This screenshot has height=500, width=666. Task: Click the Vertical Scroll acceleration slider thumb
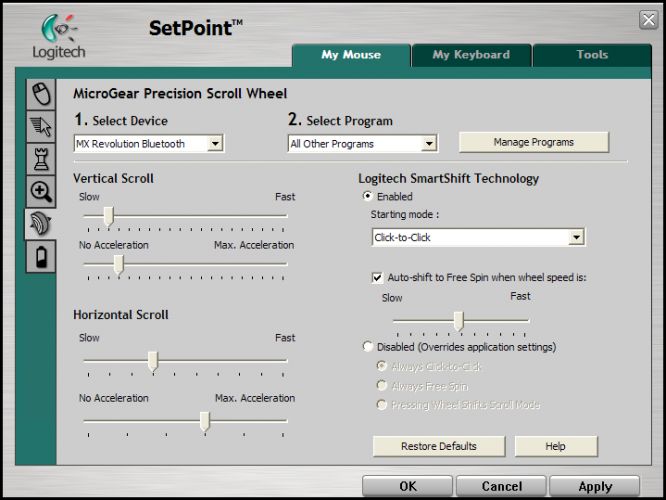click(119, 265)
